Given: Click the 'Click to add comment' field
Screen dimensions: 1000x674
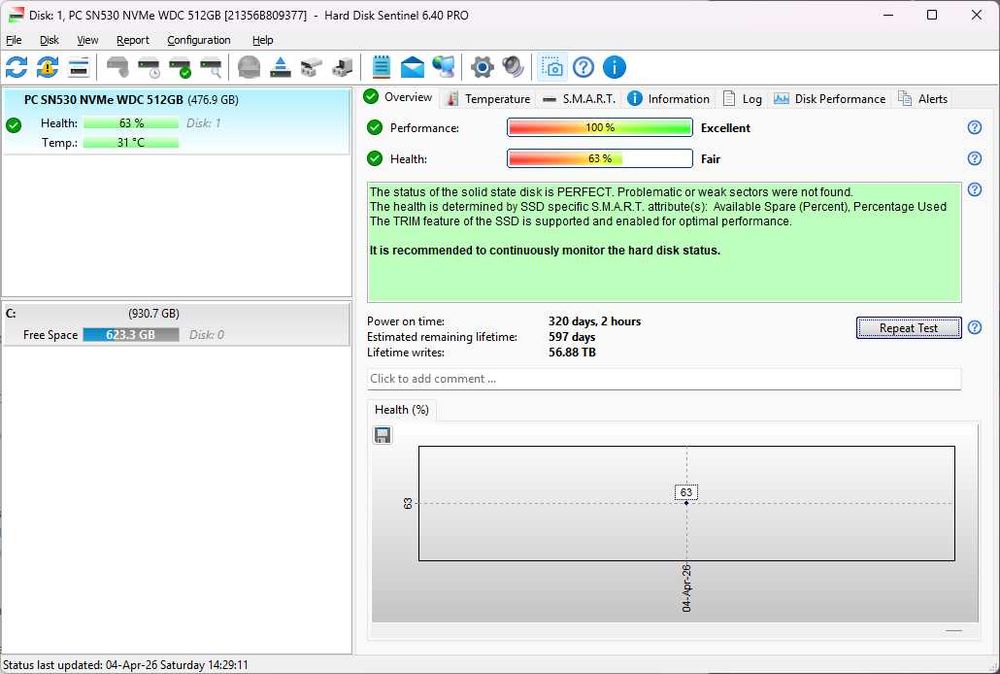Looking at the screenshot, I should click(664, 379).
